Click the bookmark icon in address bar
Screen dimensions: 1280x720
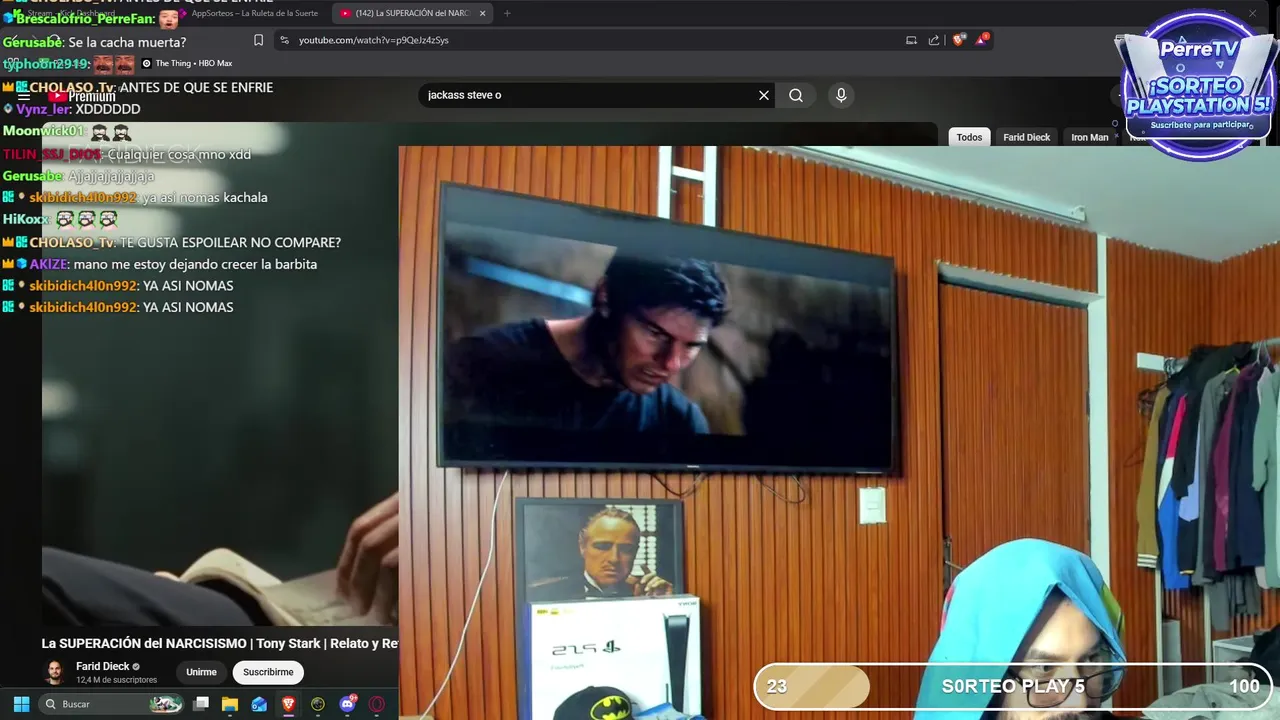pyautogui.click(x=258, y=40)
